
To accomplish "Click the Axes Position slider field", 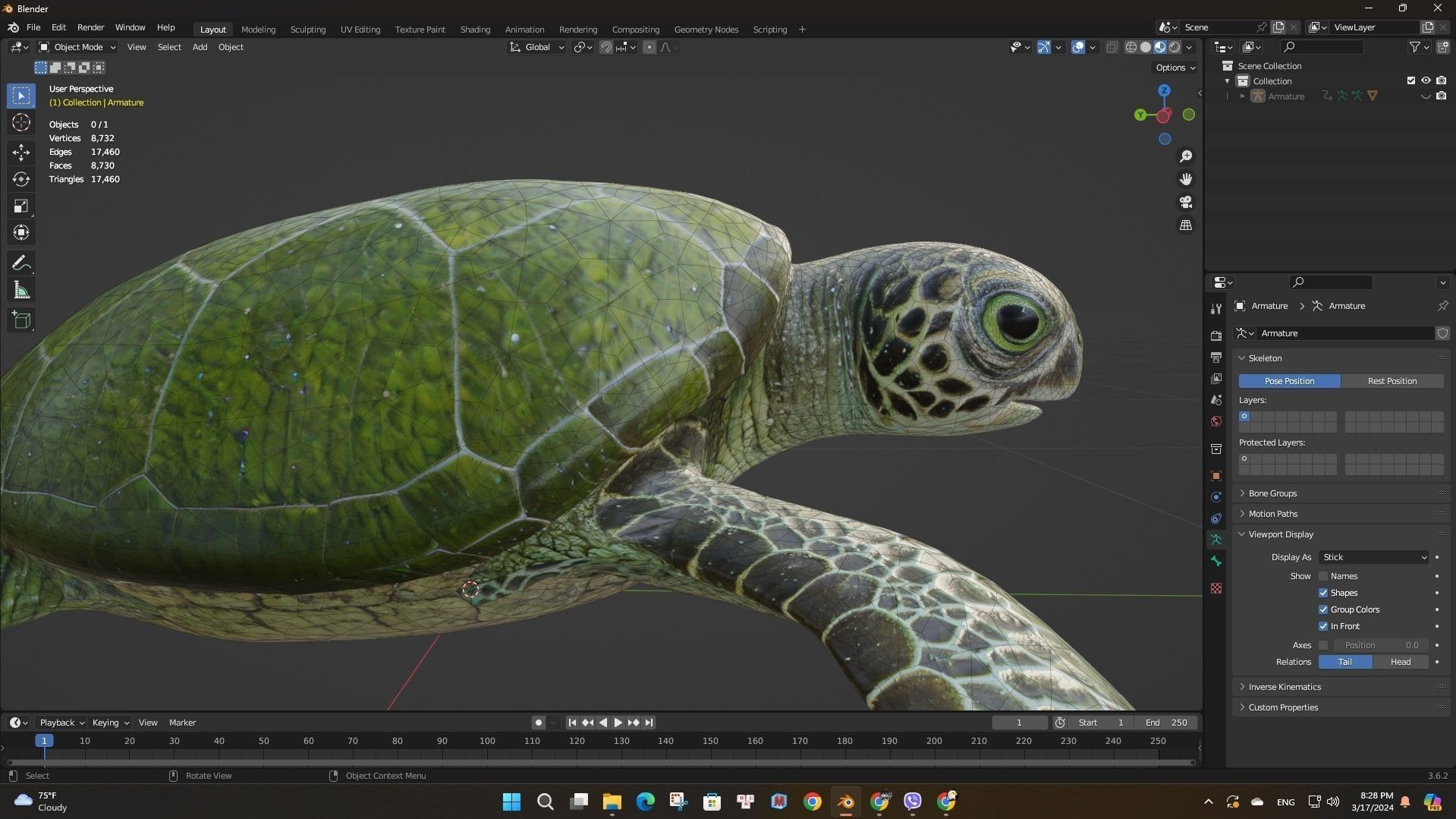I will [1382, 645].
